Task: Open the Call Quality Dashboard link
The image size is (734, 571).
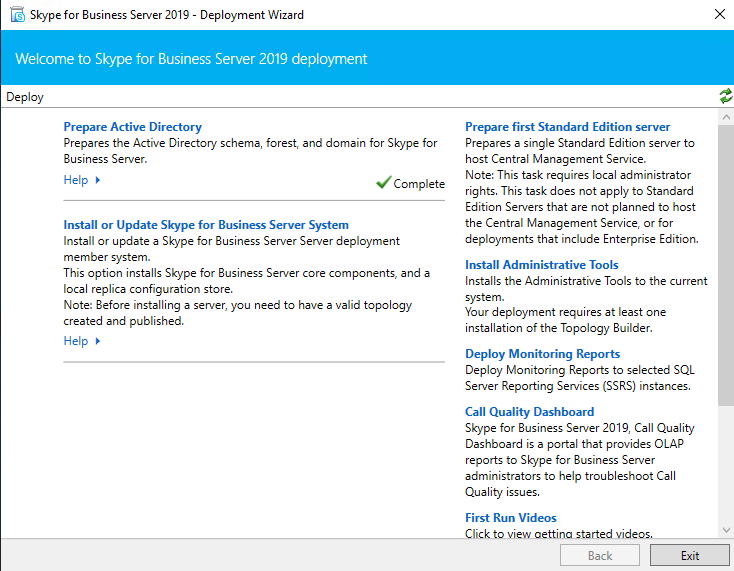Action: click(529, 412)
